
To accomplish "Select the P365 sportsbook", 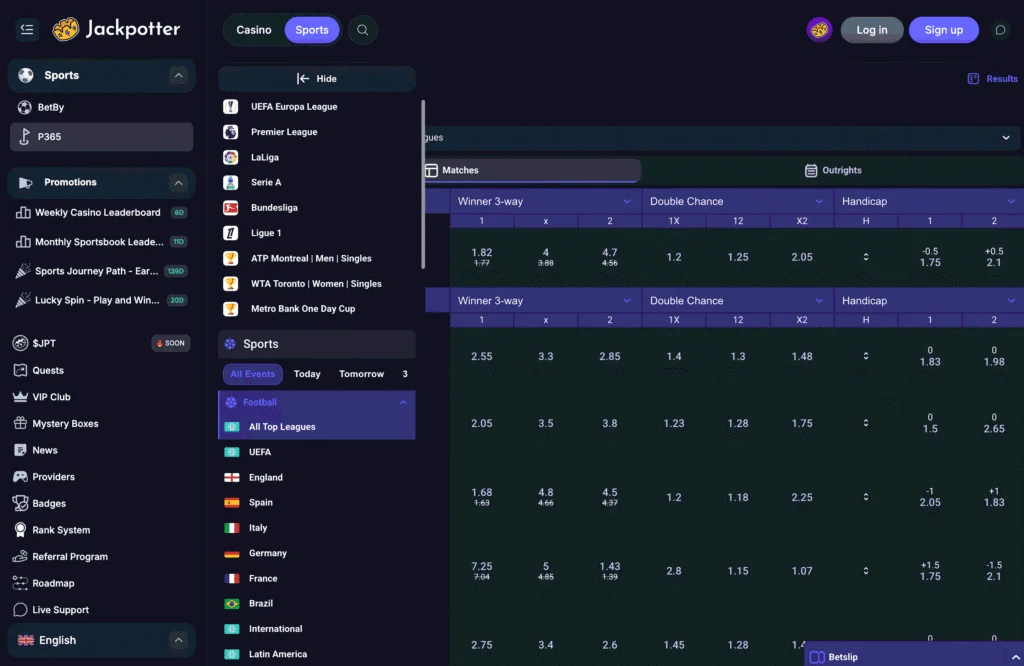I will point(101,136).
